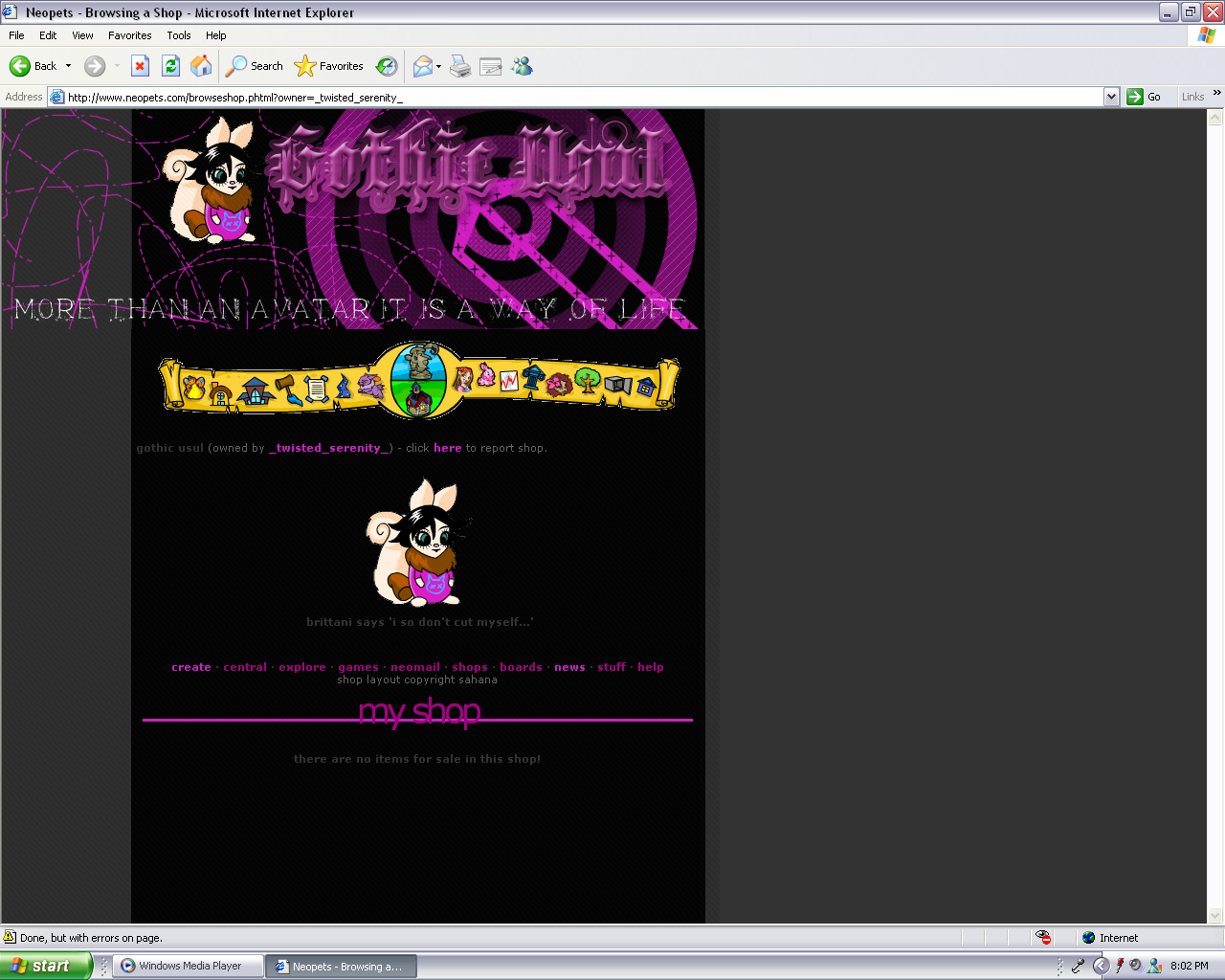1225x980 pixels.
Task: Refresh the page with the toolbar icon
Action: point(170,66)
